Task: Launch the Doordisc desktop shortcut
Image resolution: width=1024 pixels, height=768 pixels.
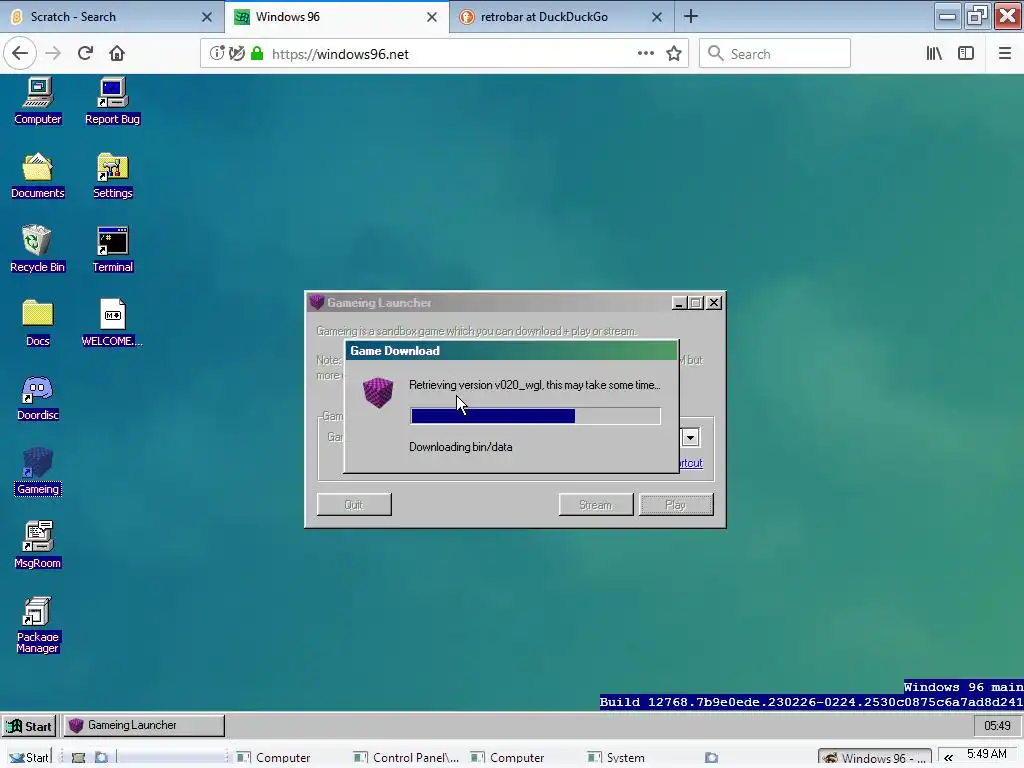Action: (x=37, y=397)
